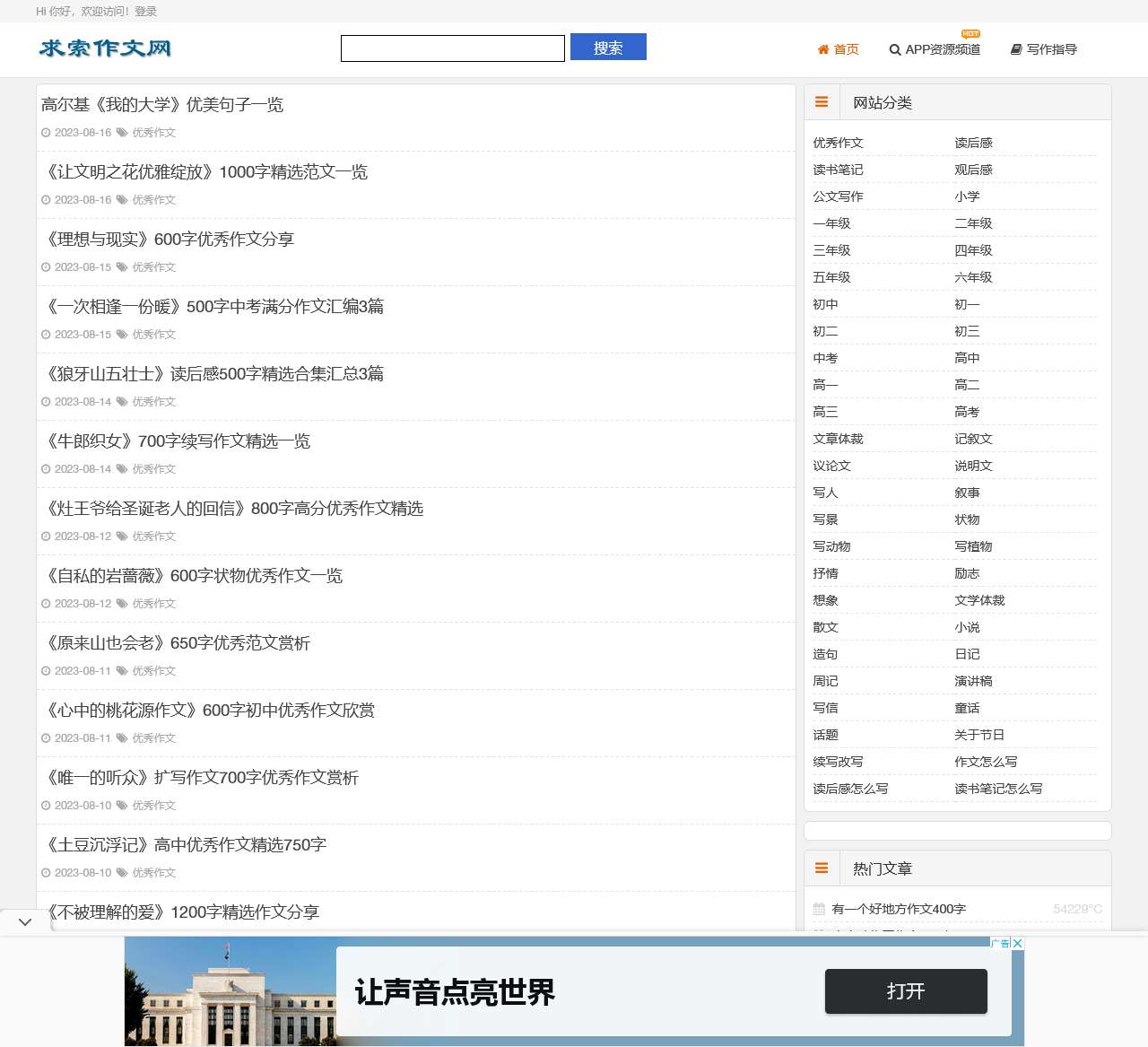
Task: Select the 小学 category
Action: (x=967, y=196)
